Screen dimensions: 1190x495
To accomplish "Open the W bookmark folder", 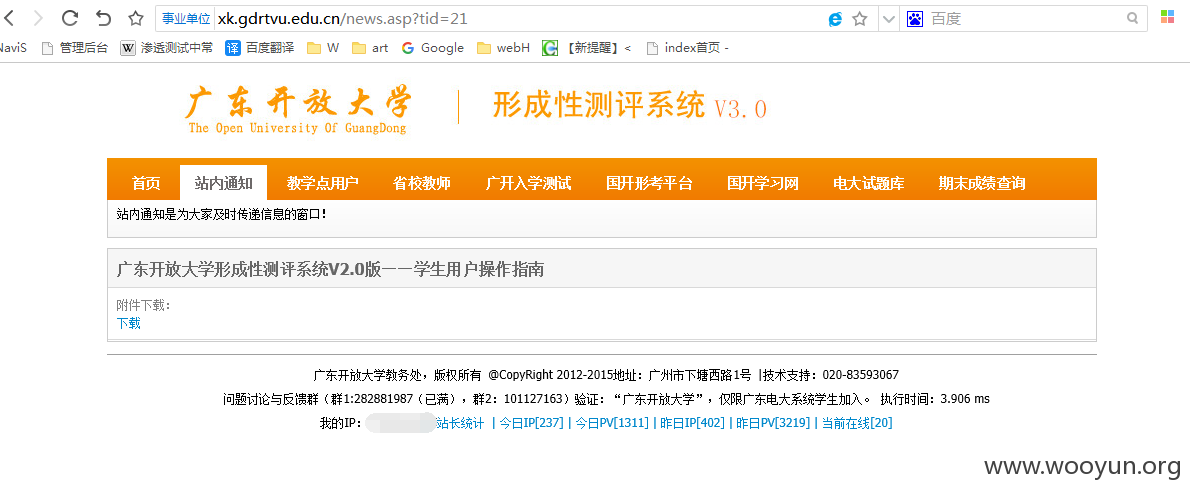I will coord(323,48).
